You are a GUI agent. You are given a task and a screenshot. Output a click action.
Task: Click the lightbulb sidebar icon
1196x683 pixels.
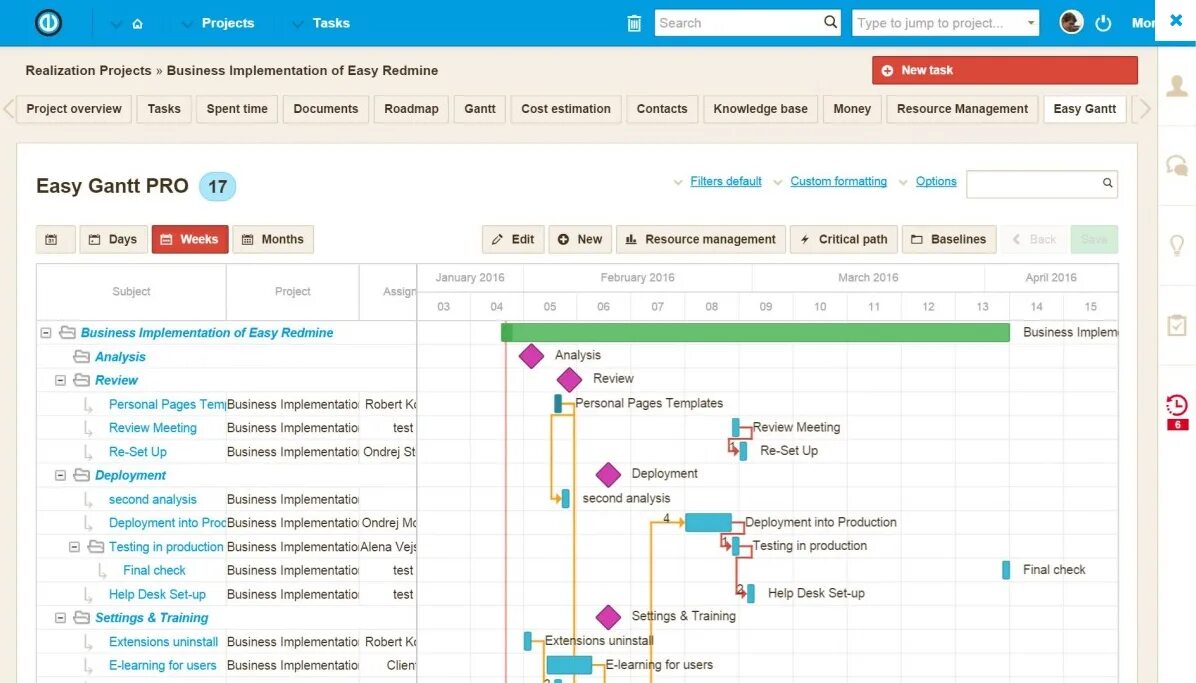click(1177, 245)
